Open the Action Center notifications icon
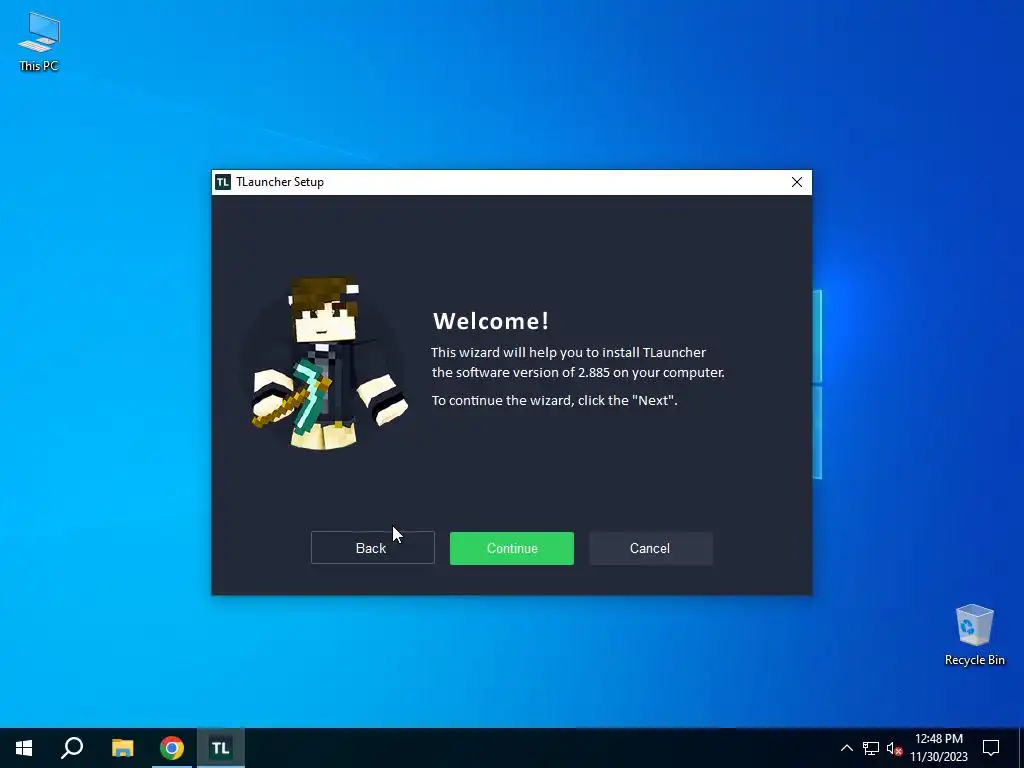This screenshot has height=768, width=1024. click(x=991, y=748)
